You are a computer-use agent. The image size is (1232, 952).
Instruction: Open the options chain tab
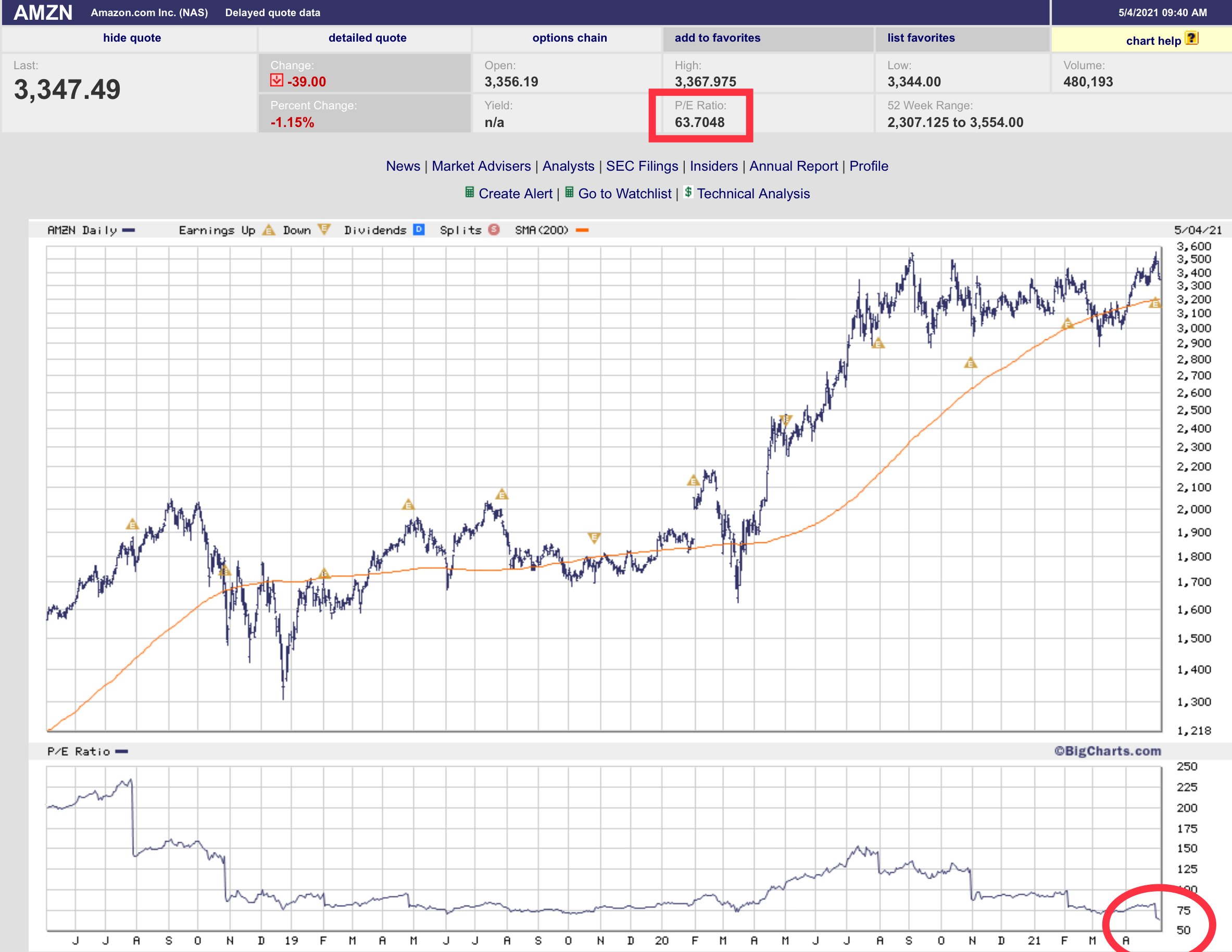[569, 38]
